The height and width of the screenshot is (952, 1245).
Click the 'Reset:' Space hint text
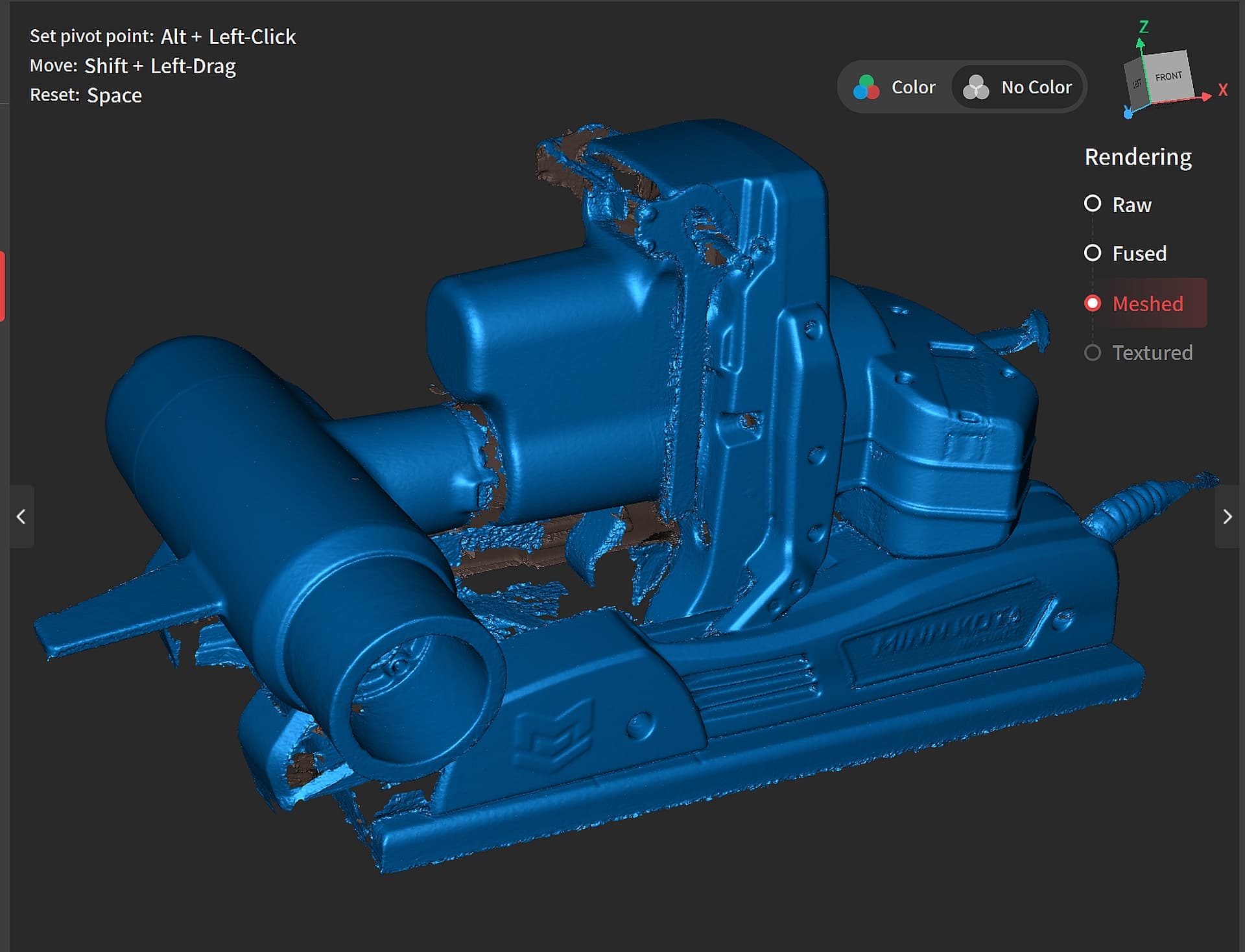click(86, 95)
